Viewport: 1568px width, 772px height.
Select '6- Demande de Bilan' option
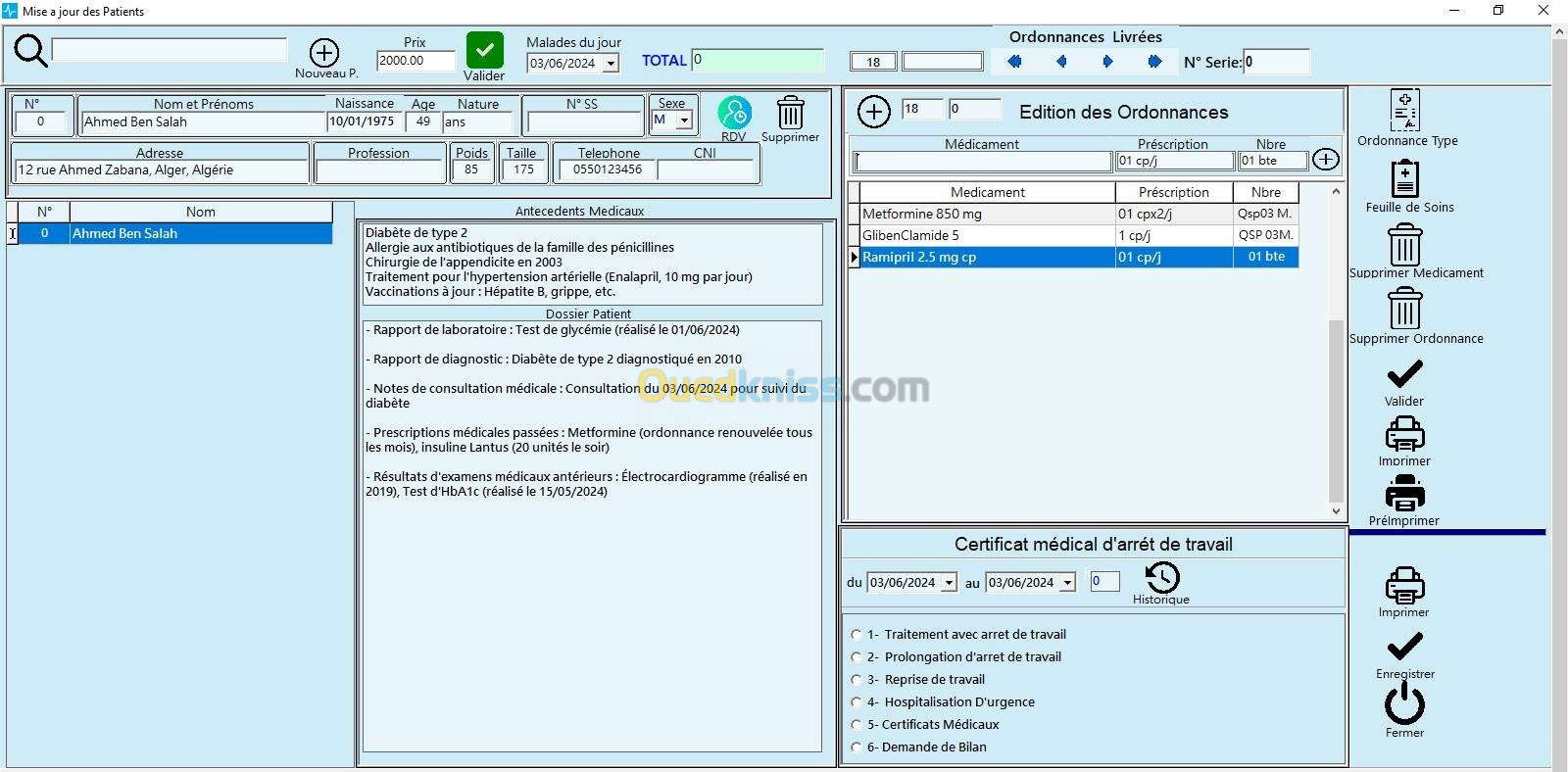point(857,748)
